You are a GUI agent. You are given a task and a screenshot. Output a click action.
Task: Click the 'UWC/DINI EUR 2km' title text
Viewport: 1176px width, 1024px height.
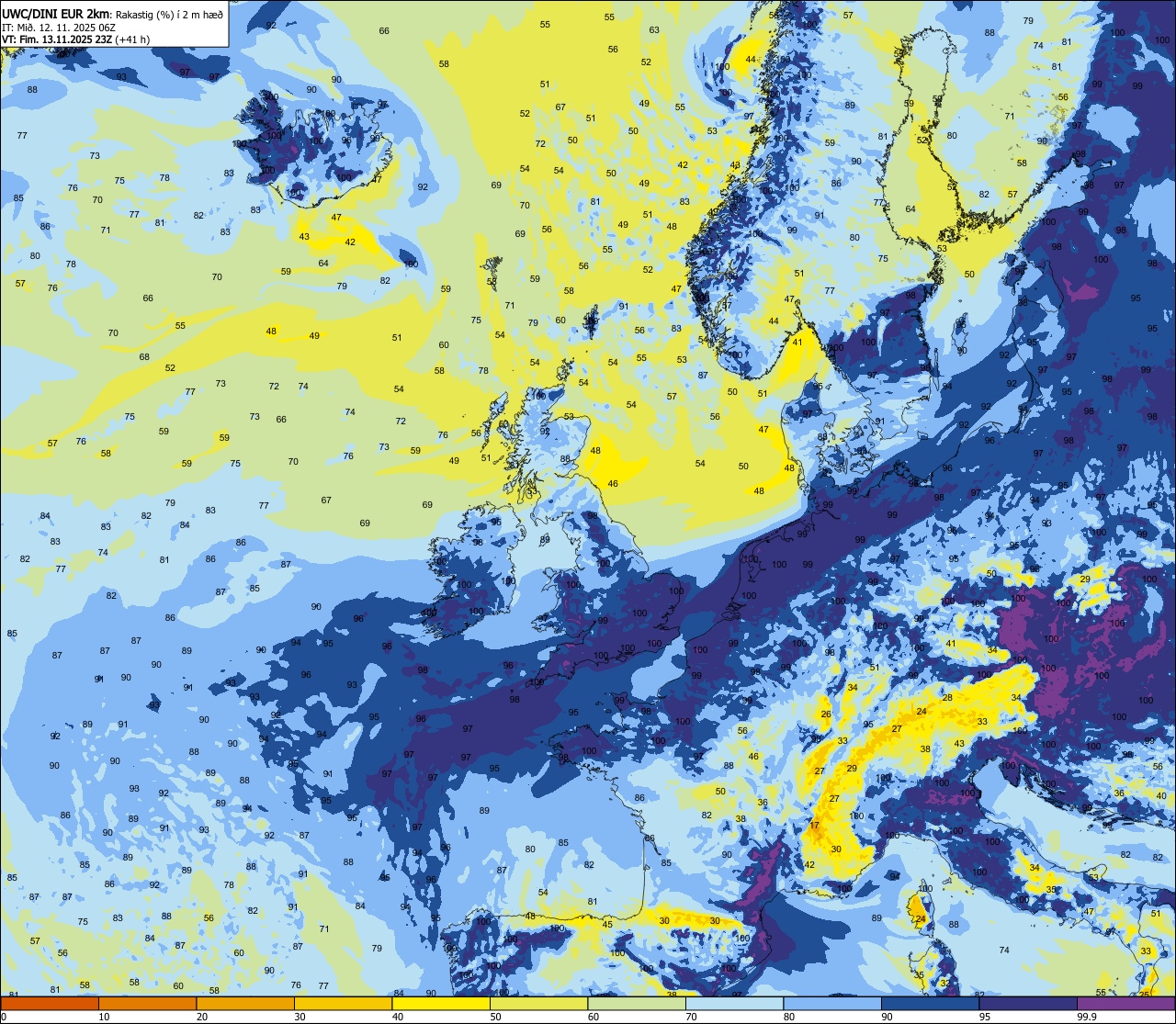[56, 14]
